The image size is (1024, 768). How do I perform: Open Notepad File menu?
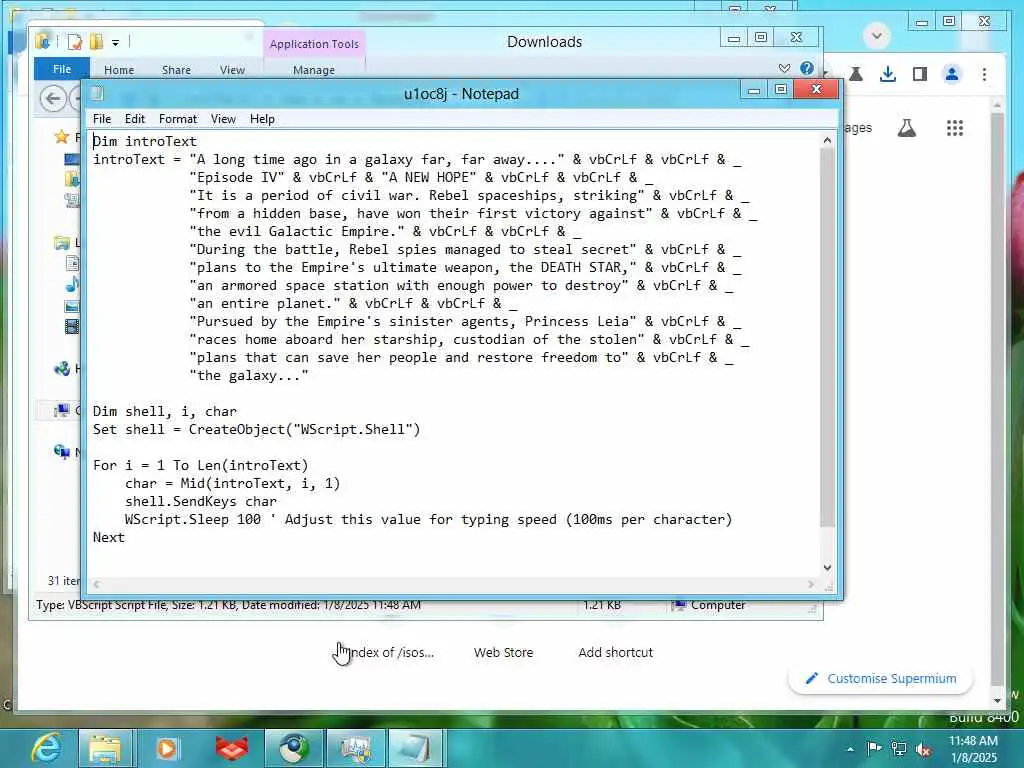(x=102, y=119)
